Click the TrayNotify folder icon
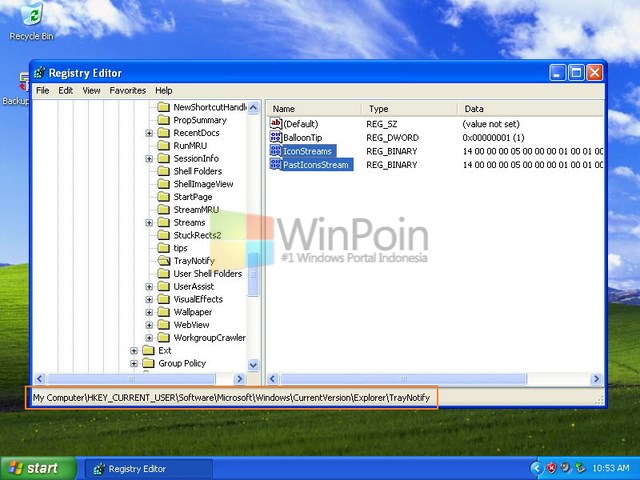This screenshot has width=640, height=480. (x=164, y=261)
